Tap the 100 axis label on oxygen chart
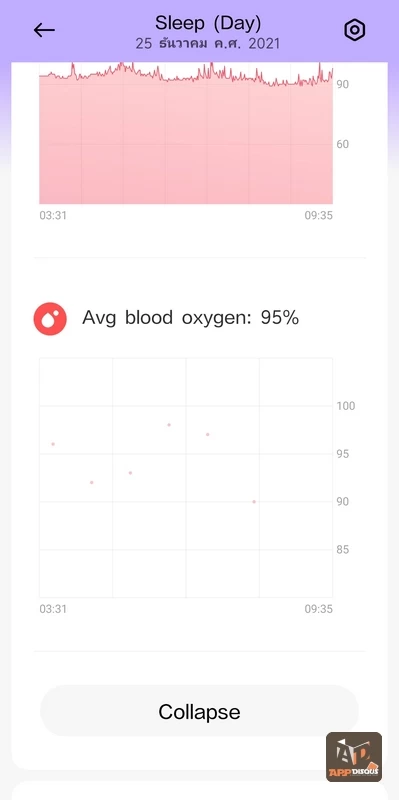This screenshot has height=800, width=399. 346,406
